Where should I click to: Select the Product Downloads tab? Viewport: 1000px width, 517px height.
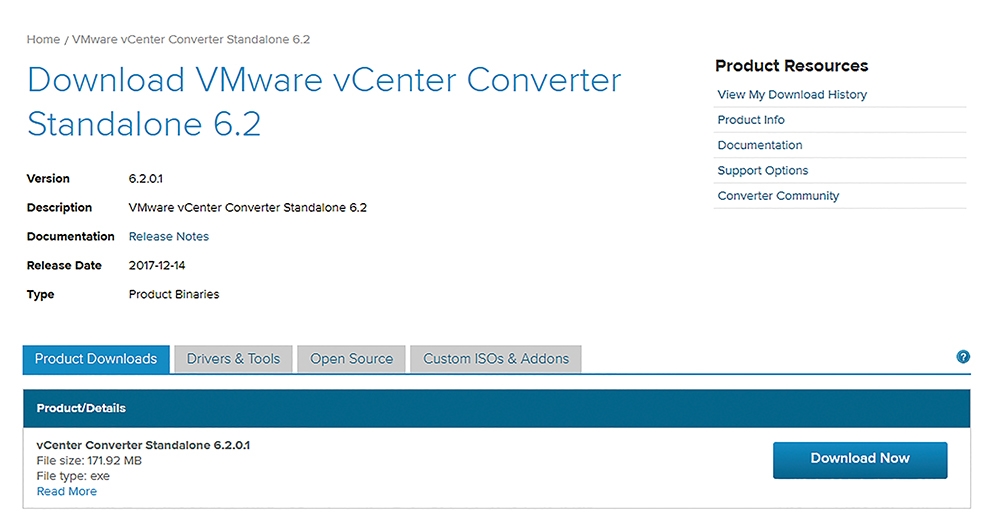[x=96, y=359]
